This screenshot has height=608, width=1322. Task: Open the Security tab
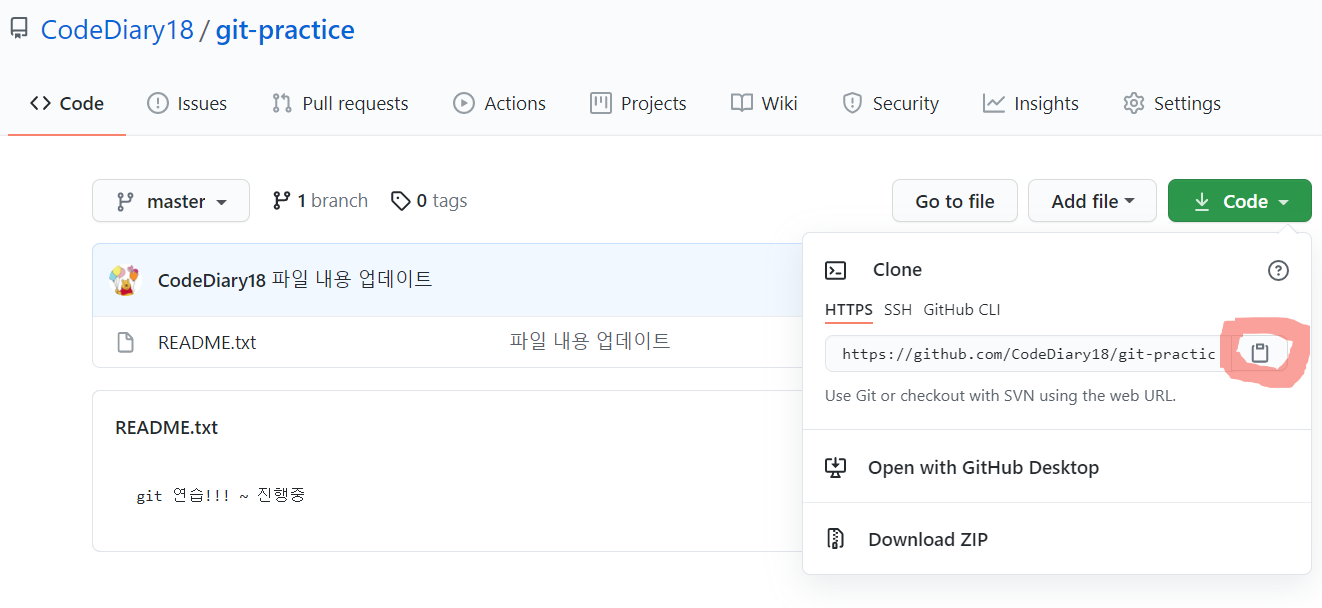pos(890,103)
